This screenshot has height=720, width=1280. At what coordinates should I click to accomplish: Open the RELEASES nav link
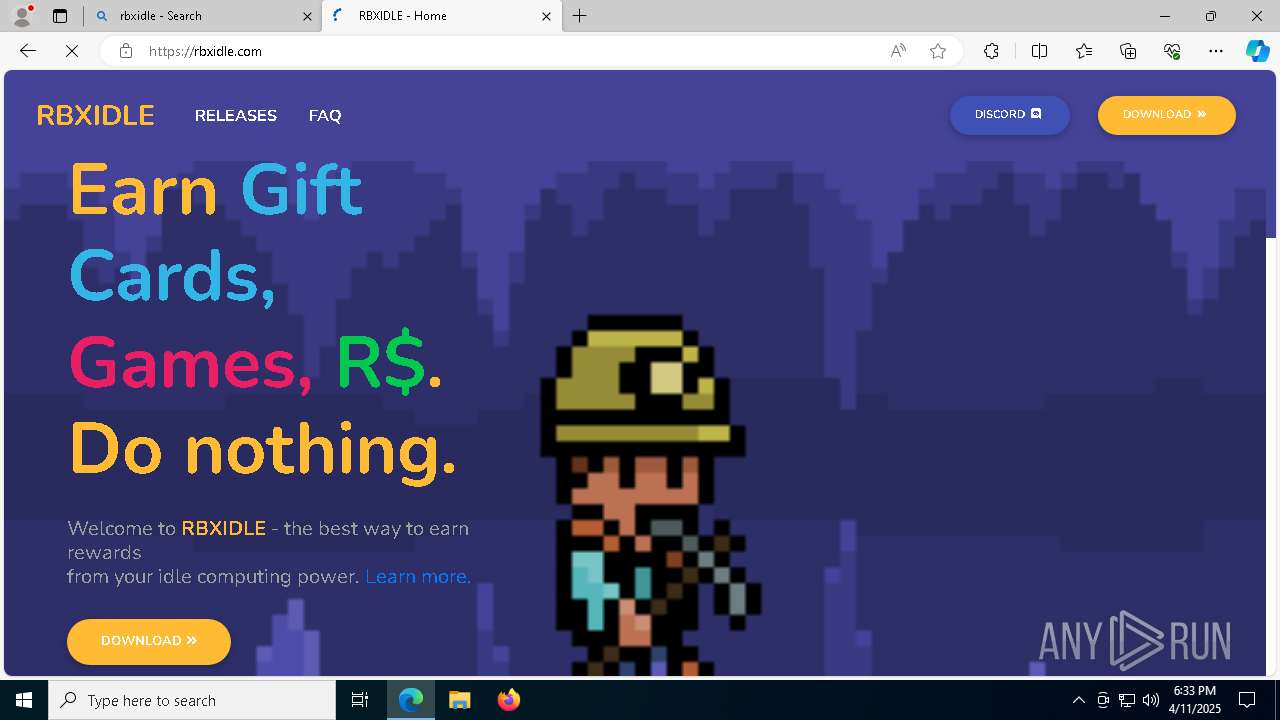point(236,116)
